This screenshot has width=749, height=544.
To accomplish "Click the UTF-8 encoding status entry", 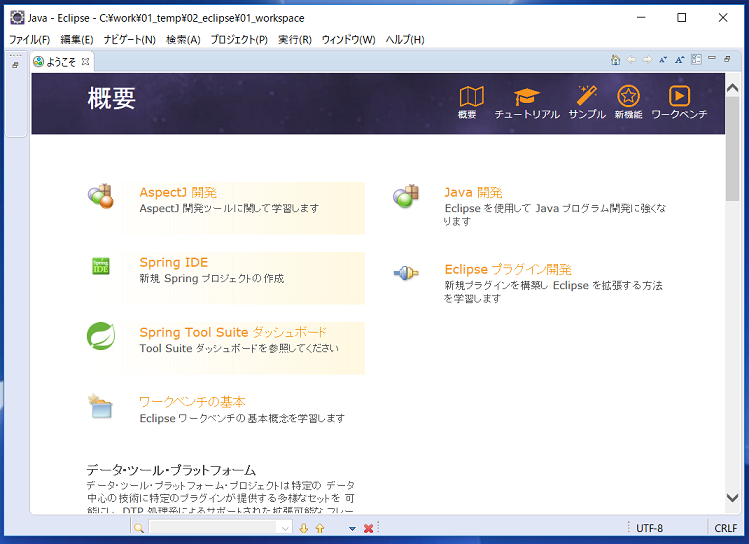I will pyautogui.click(x=649, y=528).
